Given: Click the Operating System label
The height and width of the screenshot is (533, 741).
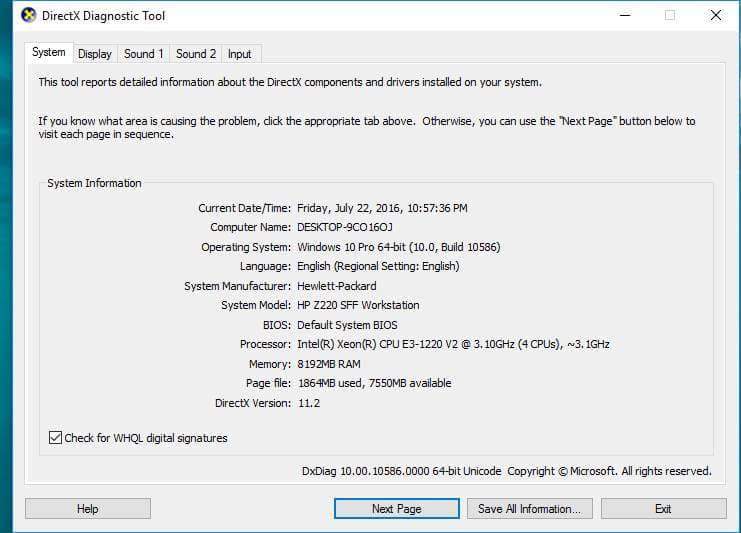Looking at the screenshot, I should (x=246, y=247).
